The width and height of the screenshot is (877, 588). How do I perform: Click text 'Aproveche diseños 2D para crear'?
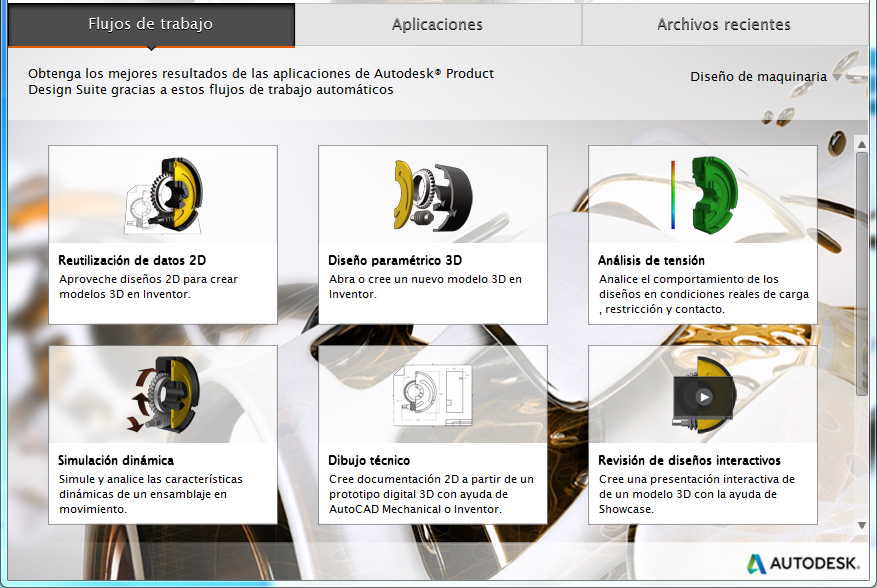pyautogui.click(x=148, y=279)
